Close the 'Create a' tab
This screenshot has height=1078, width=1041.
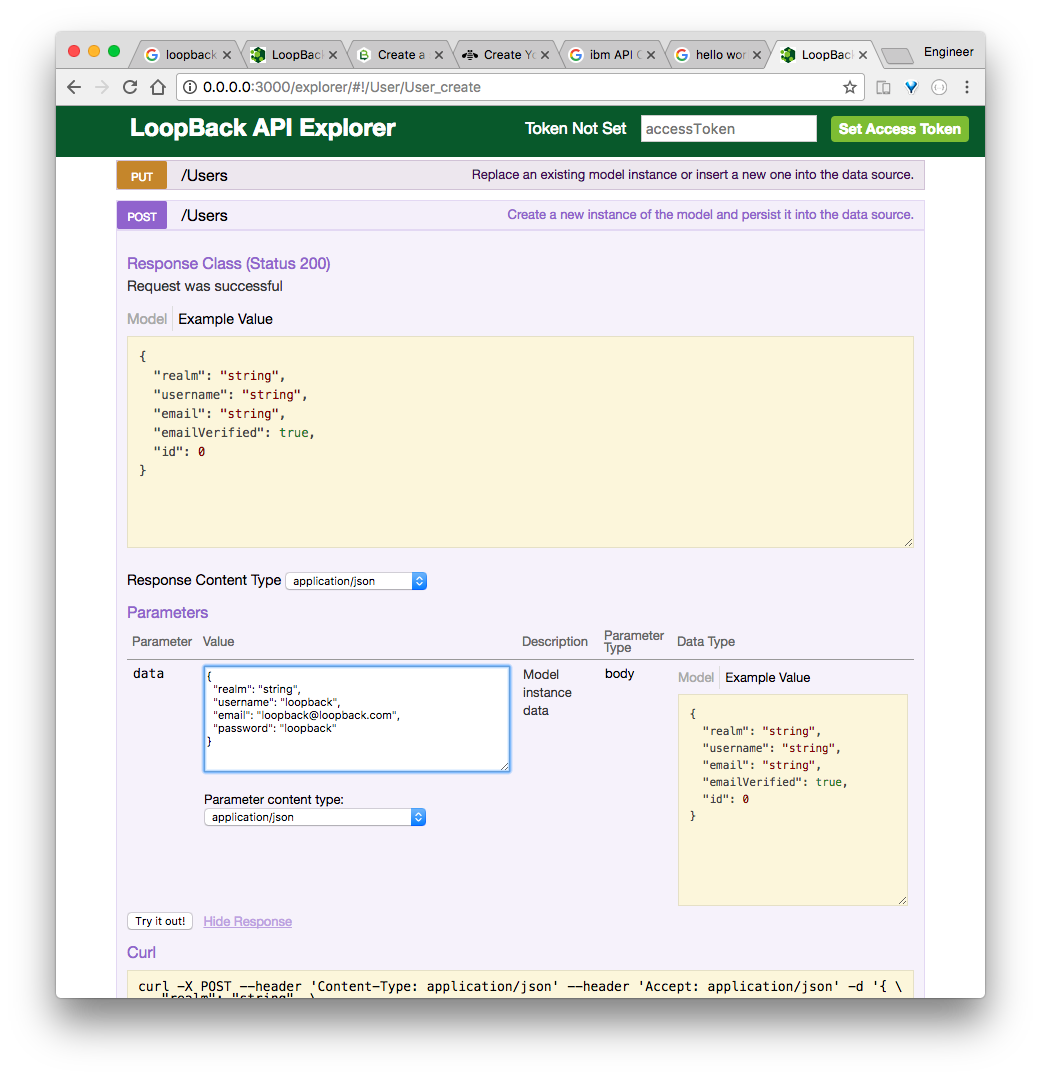439,55
